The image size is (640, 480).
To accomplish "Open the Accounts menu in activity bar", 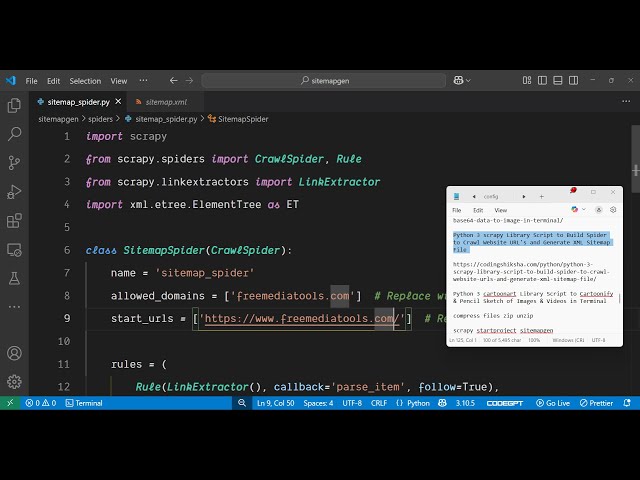I will pos(14,353).
